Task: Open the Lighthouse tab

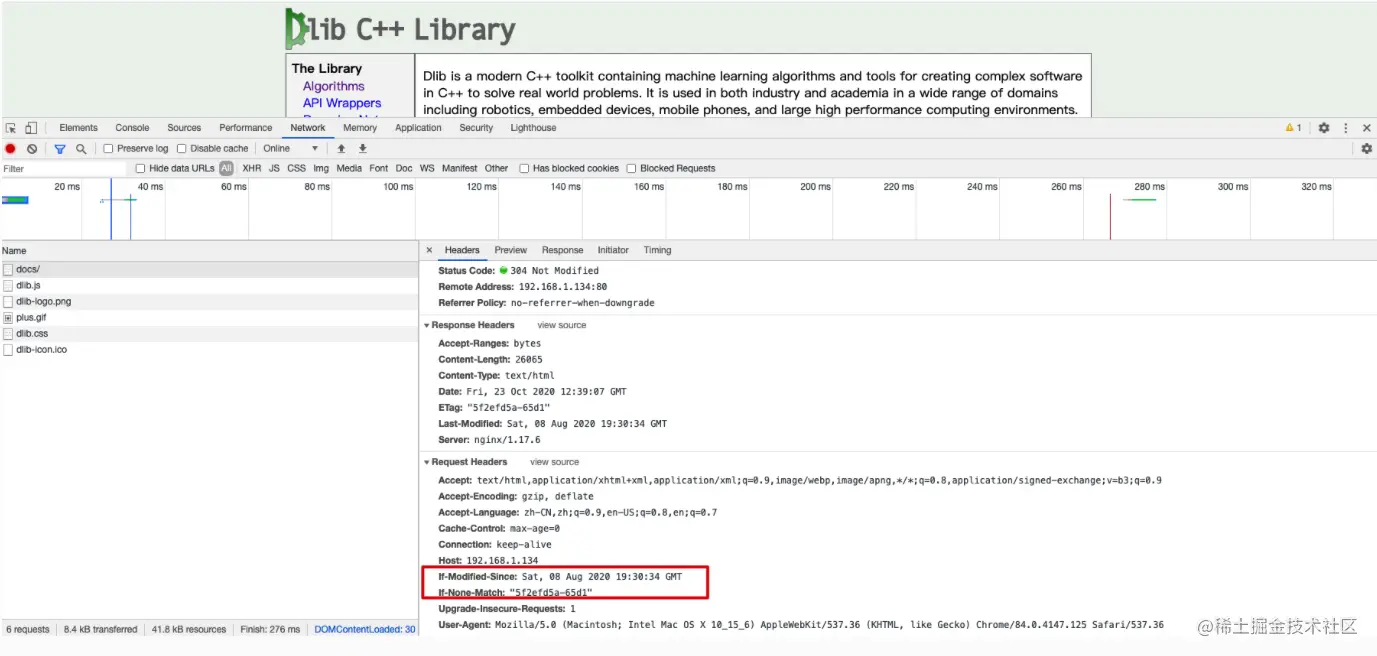Action: [533, 128]
